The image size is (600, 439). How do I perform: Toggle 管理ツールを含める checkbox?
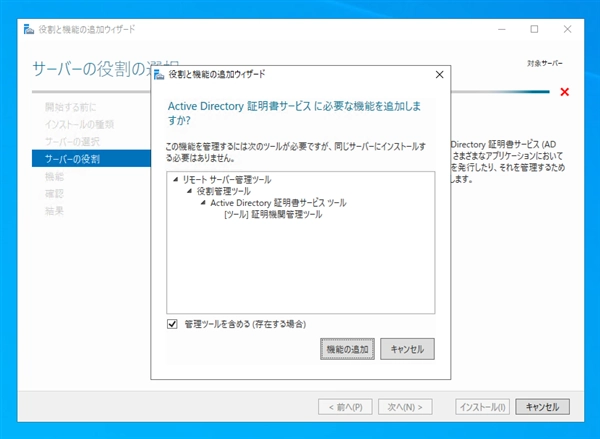172,324
